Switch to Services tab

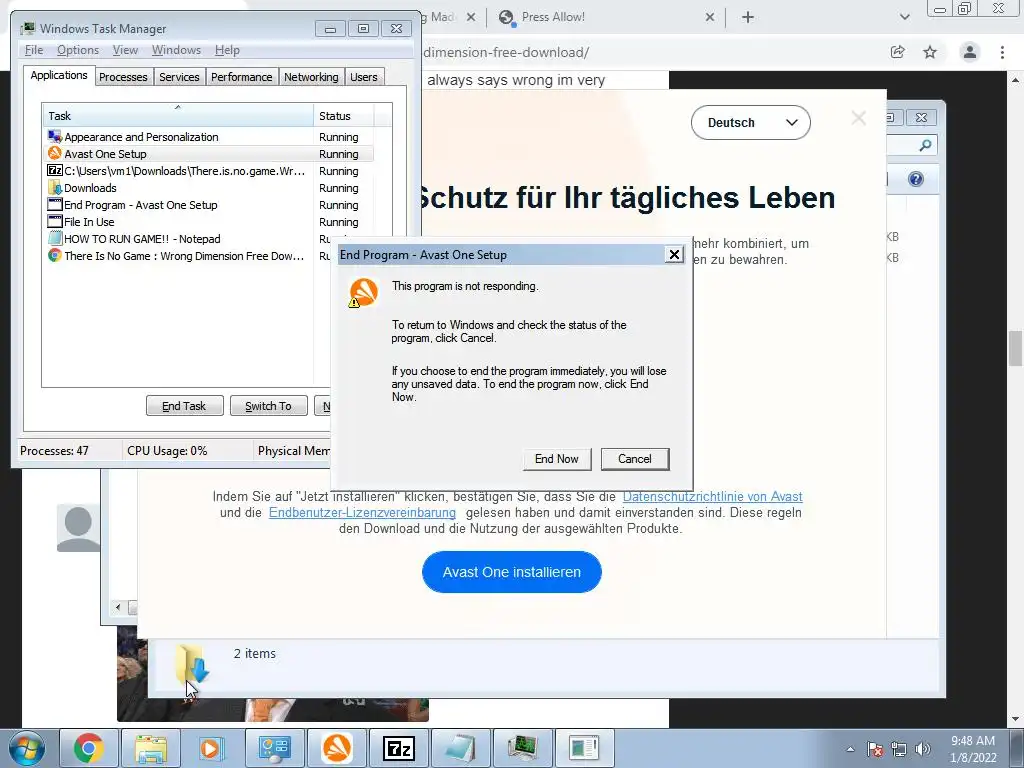pyautogui.click(x=179, y=77)
